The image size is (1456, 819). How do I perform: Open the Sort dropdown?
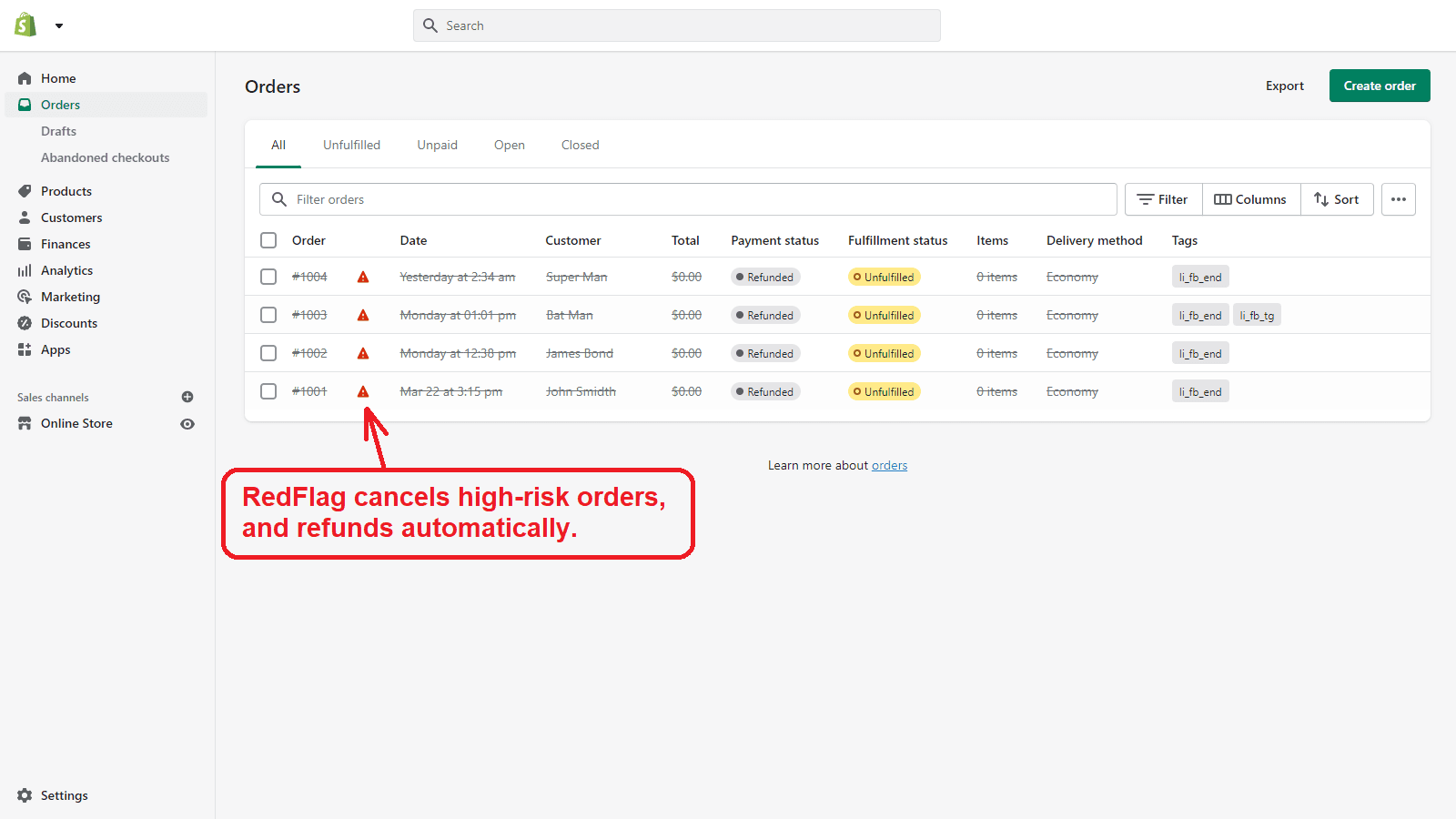[1337, 199]
